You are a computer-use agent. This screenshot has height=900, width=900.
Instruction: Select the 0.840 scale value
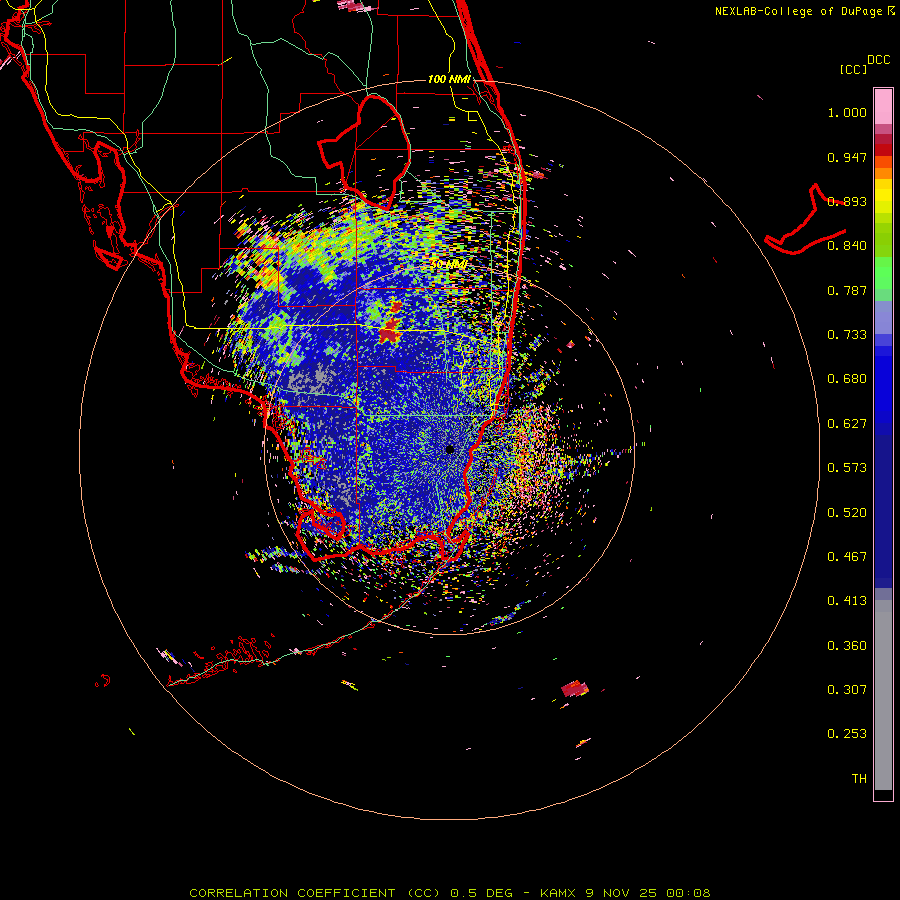click(847, 246)
